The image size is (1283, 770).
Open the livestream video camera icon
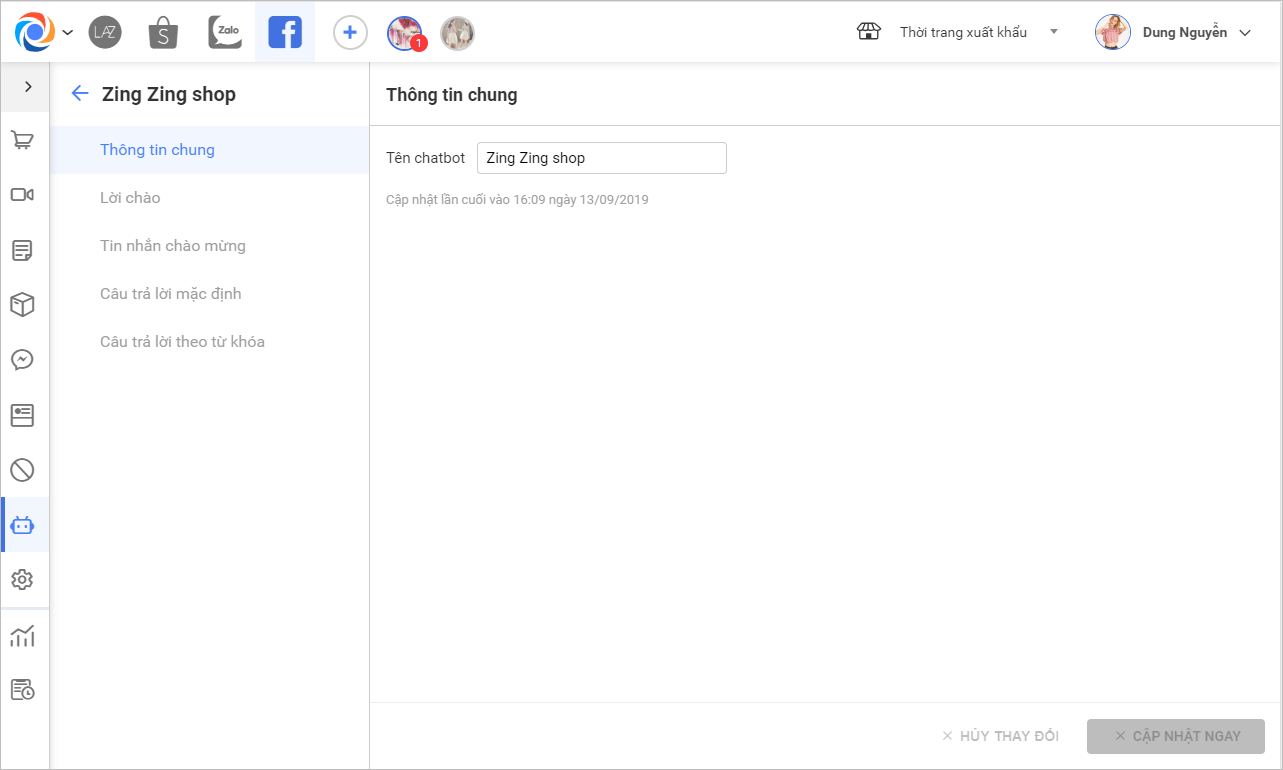click(x=23, y=194)
